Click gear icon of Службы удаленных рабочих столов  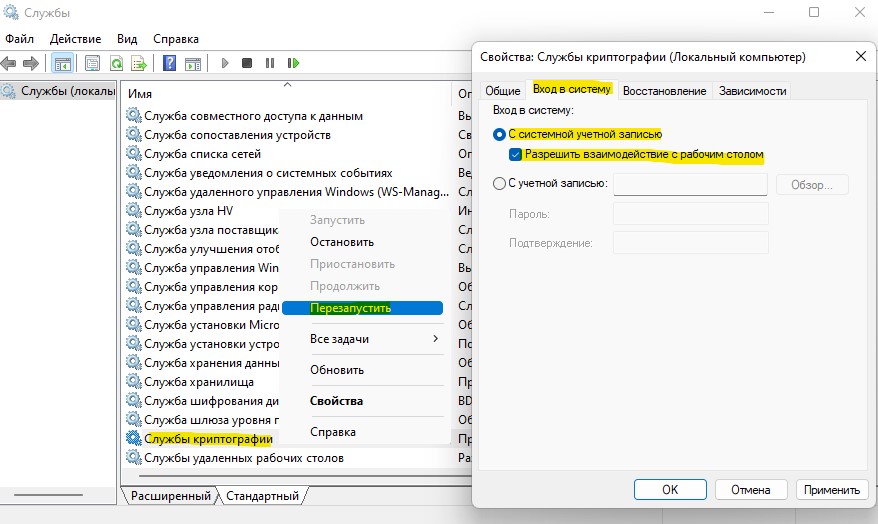pyautogui.click(x=133, y=457)
